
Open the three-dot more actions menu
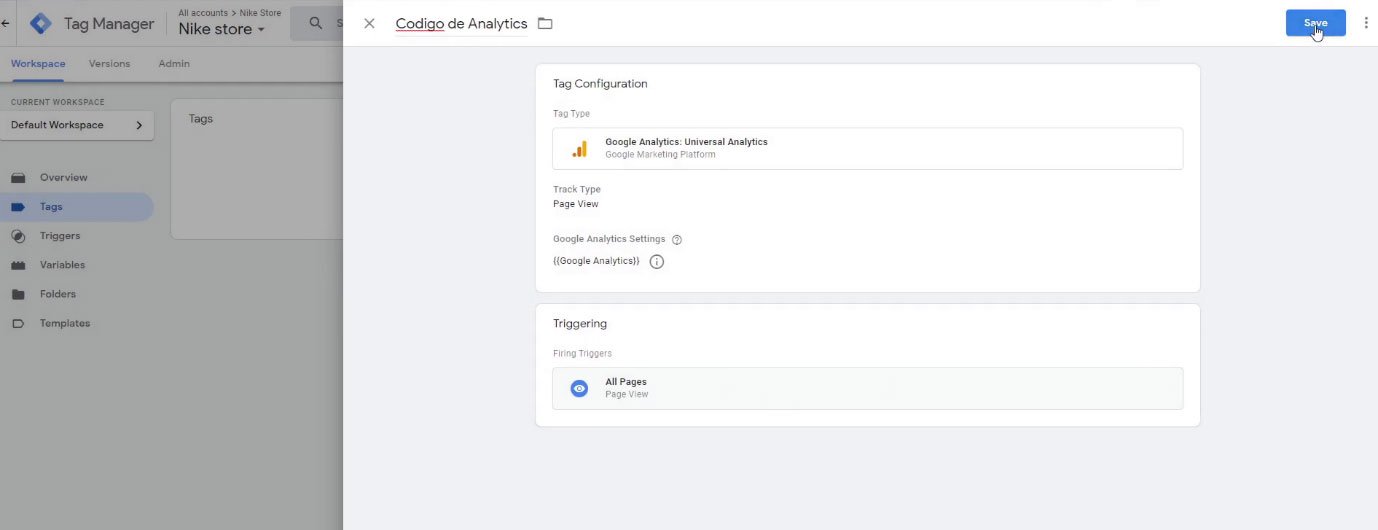tap(1366, 23)
